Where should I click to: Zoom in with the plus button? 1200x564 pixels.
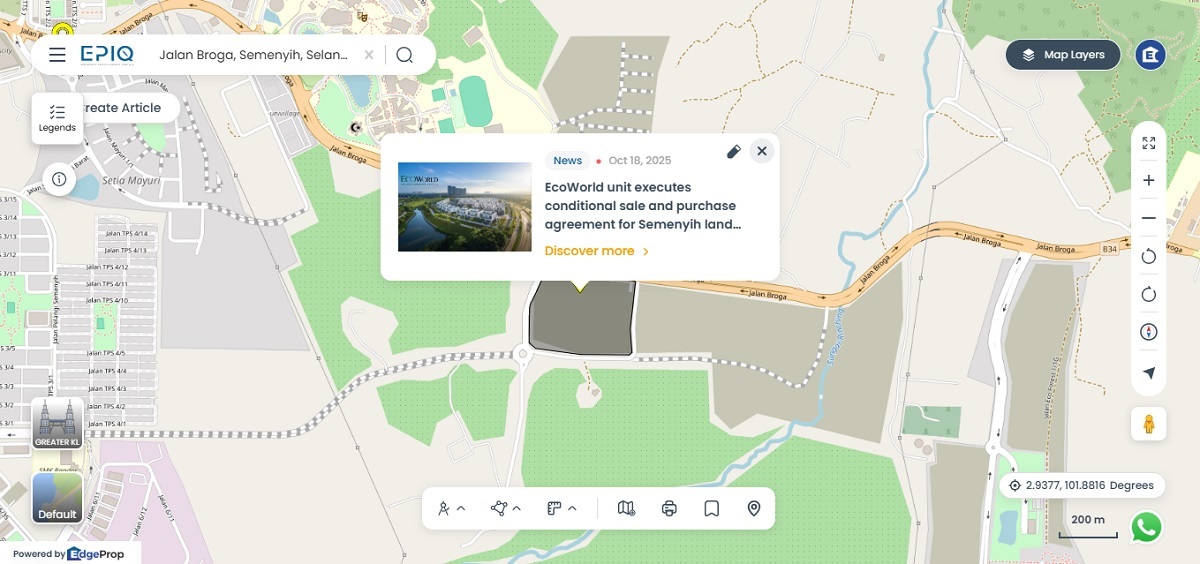pos(1148,180)
